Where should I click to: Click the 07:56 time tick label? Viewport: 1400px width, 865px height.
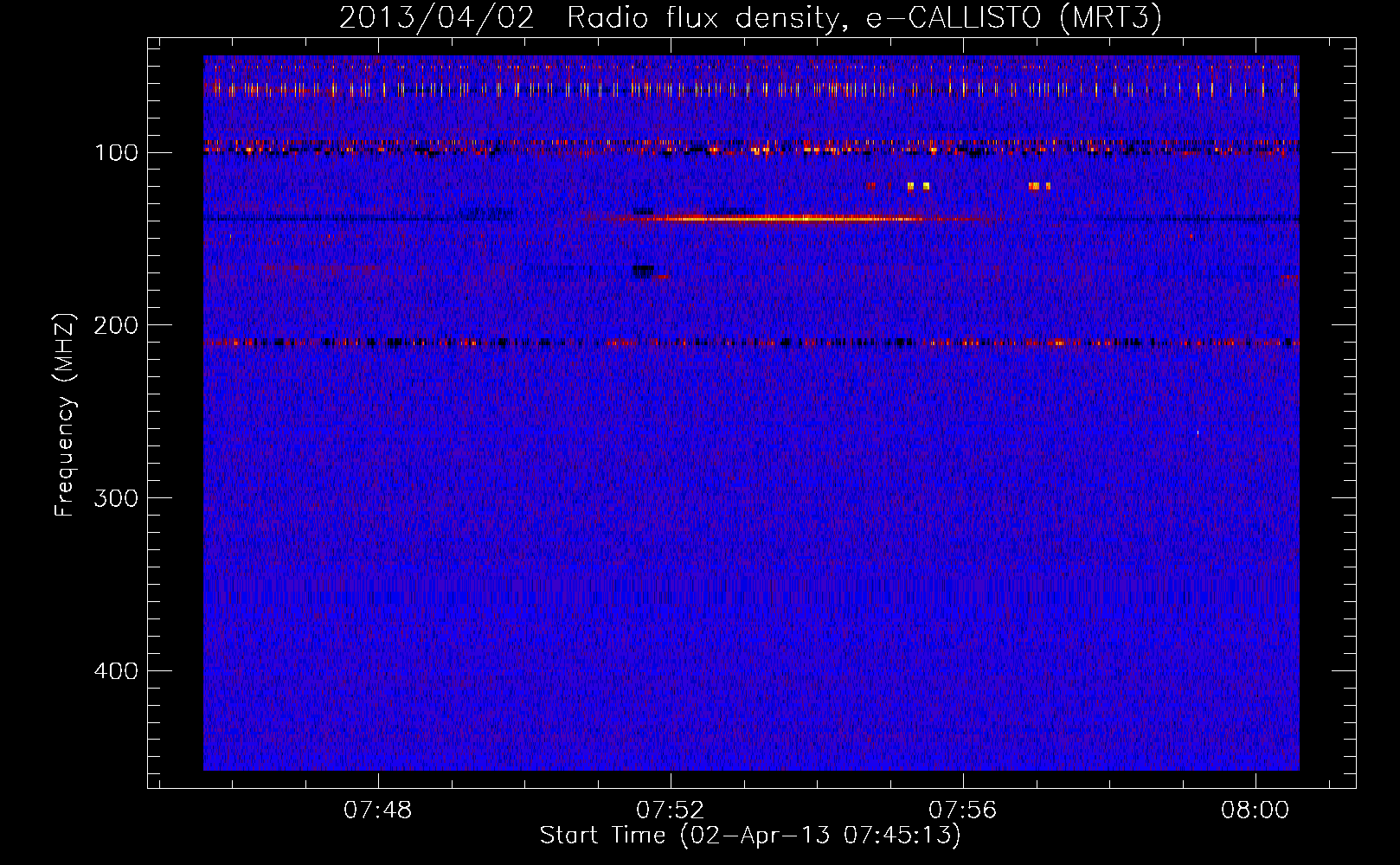(x=963, y=811)
